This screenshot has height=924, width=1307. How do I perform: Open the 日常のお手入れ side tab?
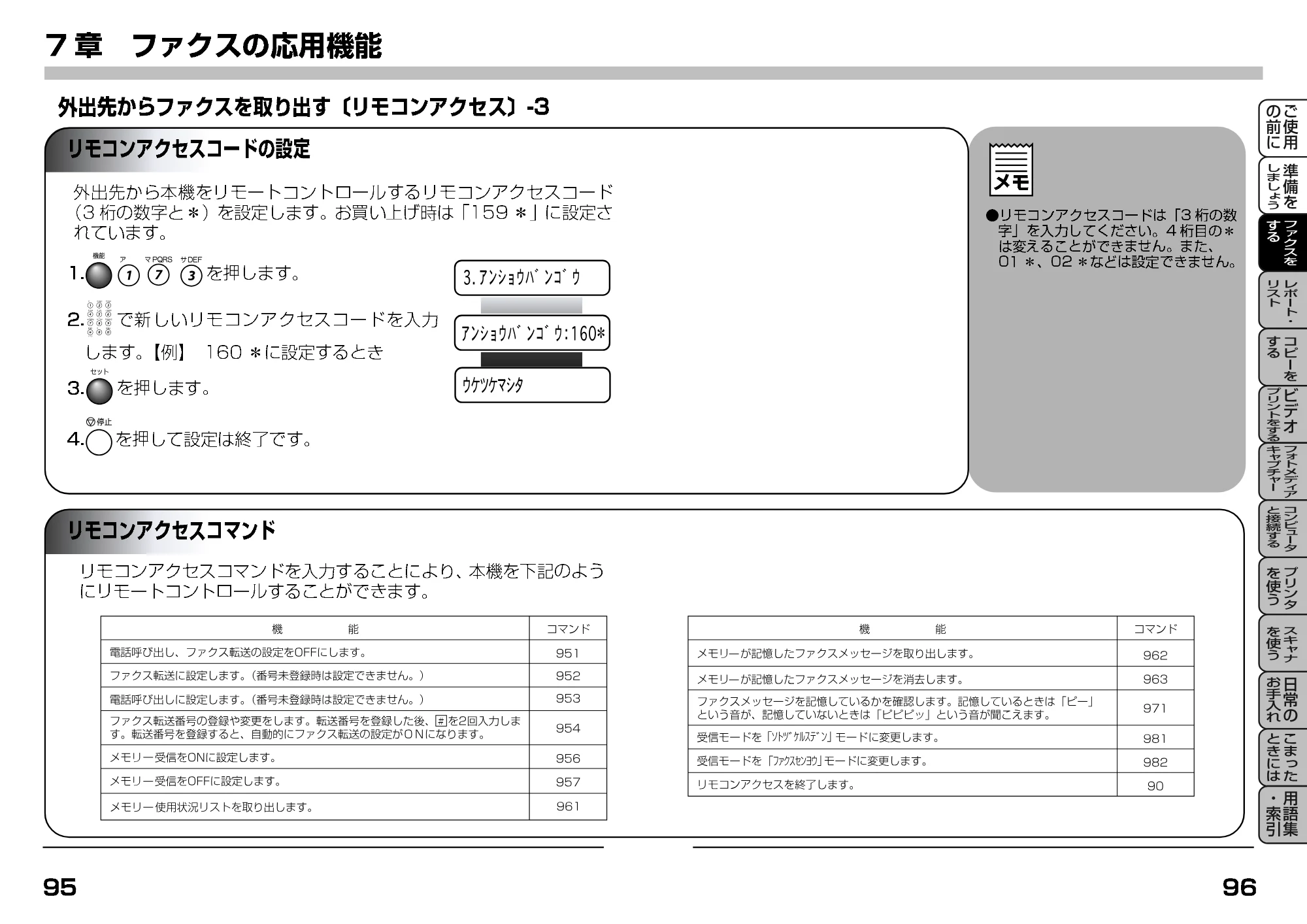(1282, 701)
